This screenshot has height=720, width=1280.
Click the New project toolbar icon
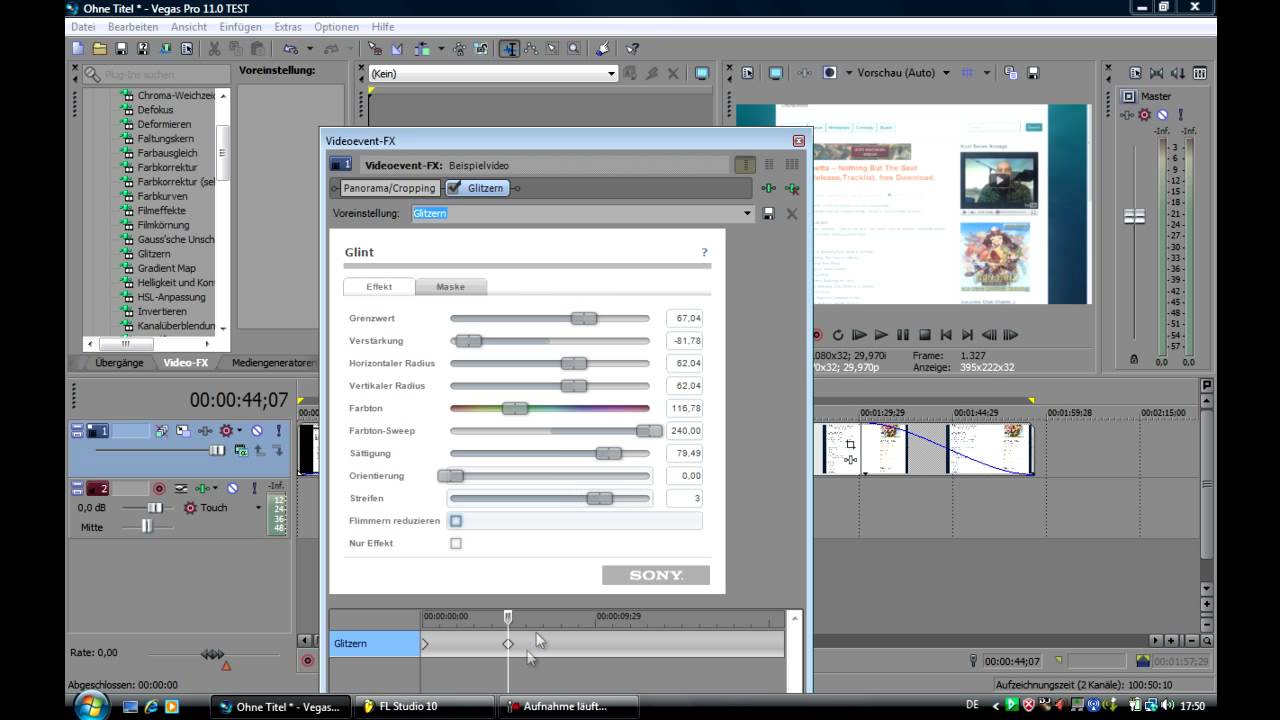coord(78,48)
